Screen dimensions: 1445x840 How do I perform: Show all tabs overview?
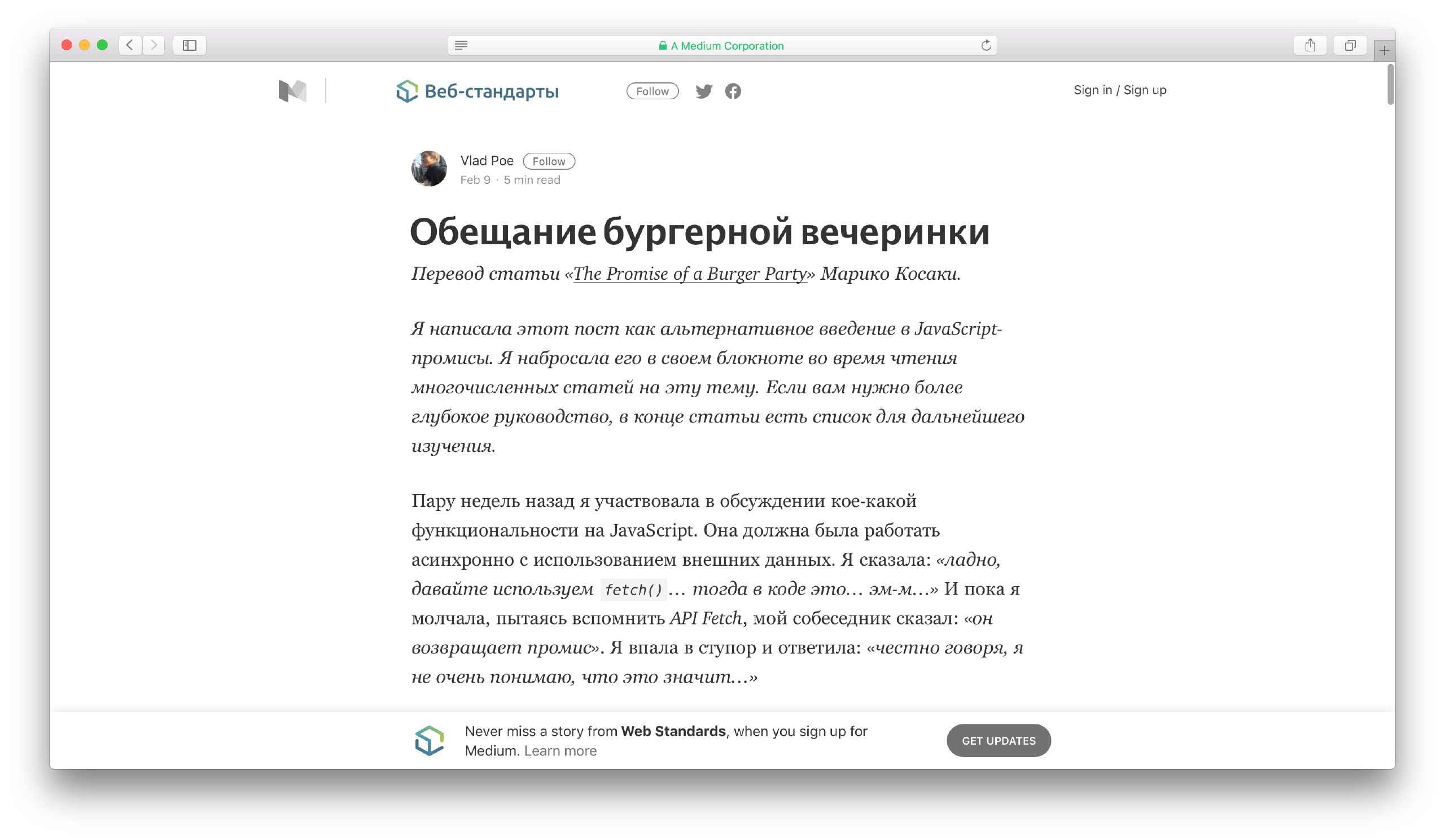click(1350, 45)
